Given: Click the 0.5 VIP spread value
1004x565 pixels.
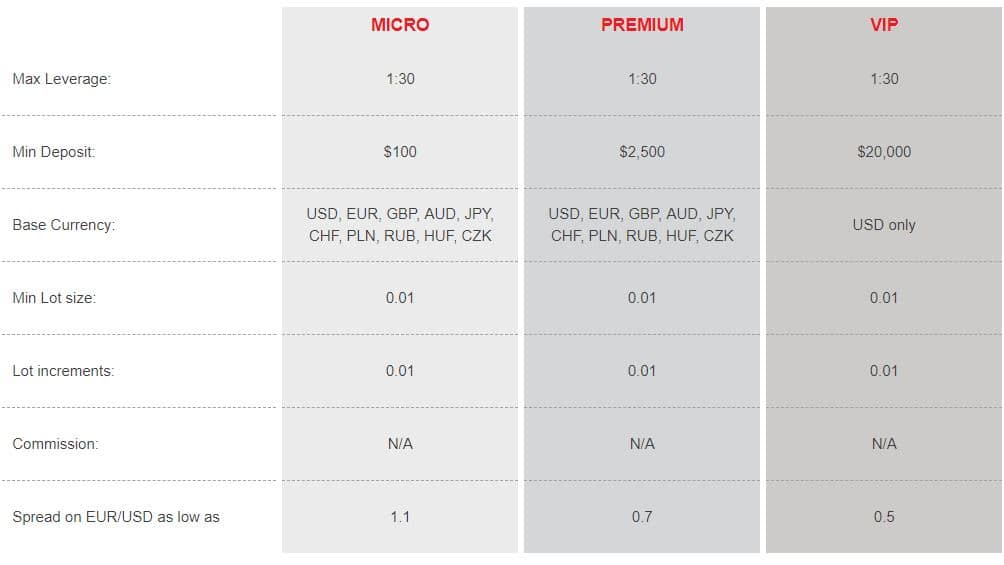Looking at the screenshot, I should (884, 517).
